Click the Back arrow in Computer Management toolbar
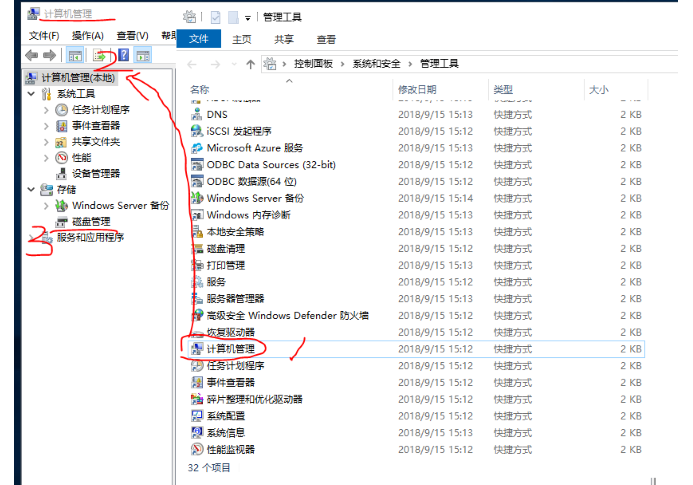This screenshot has height=485, width=693. point(32,55)
